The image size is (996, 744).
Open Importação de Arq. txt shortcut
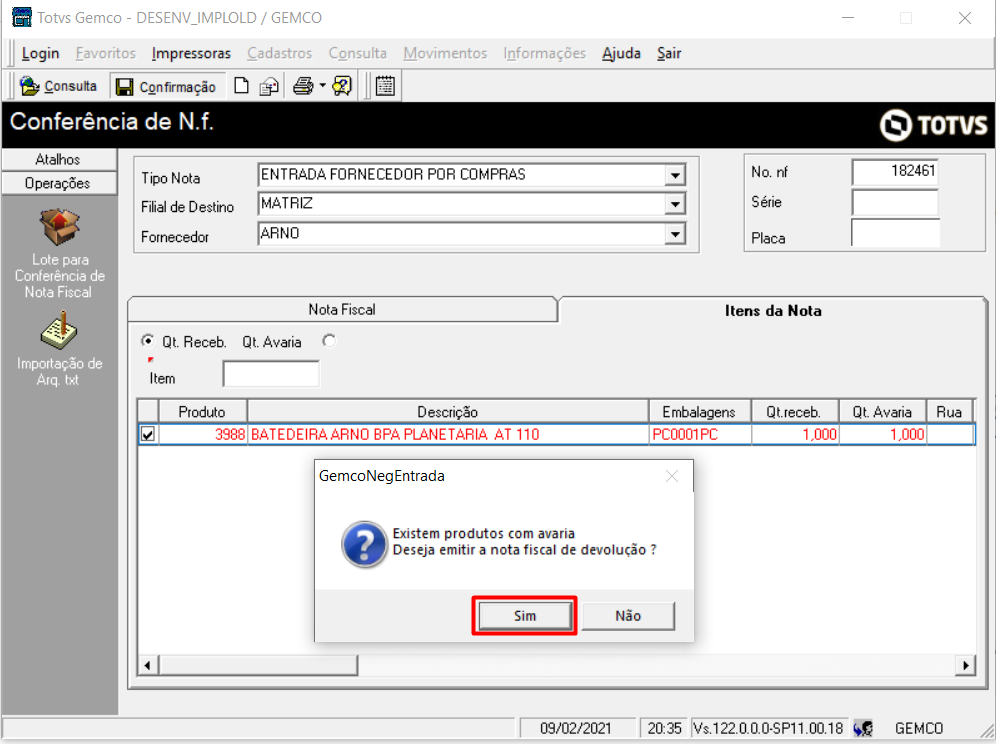[x=60, y=349]
